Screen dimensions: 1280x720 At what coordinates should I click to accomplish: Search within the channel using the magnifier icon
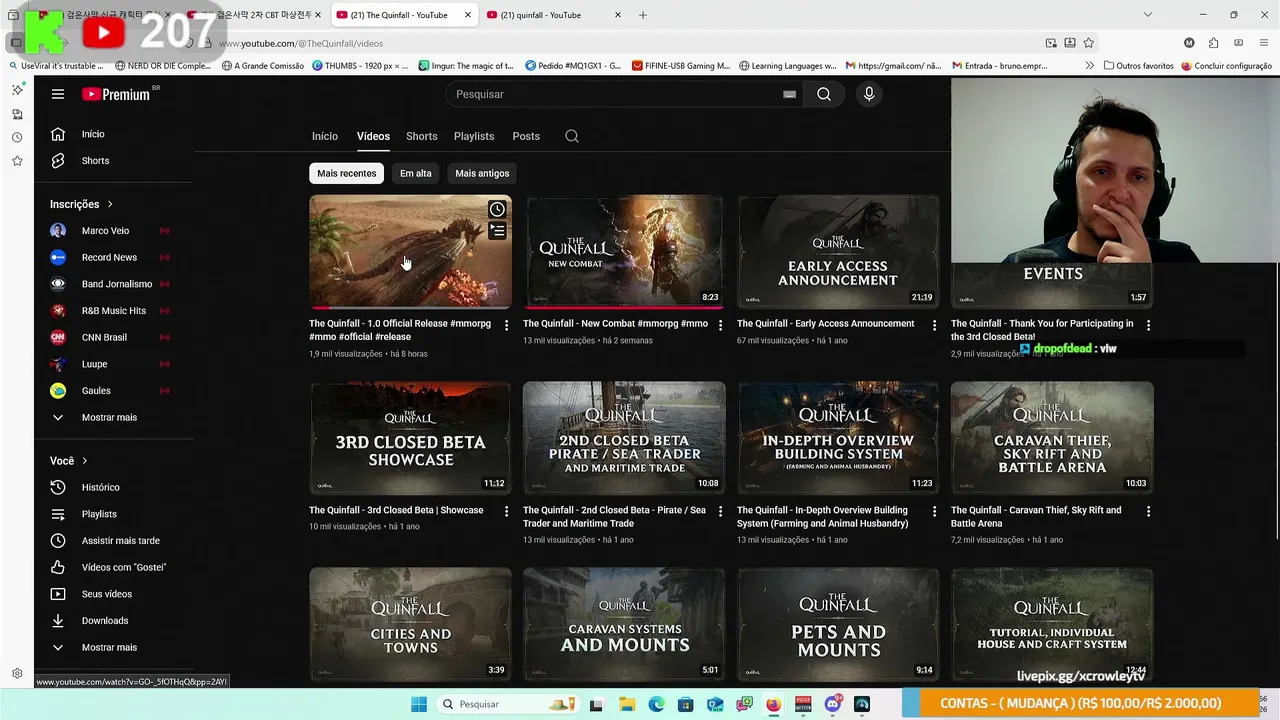click(572, 136)
